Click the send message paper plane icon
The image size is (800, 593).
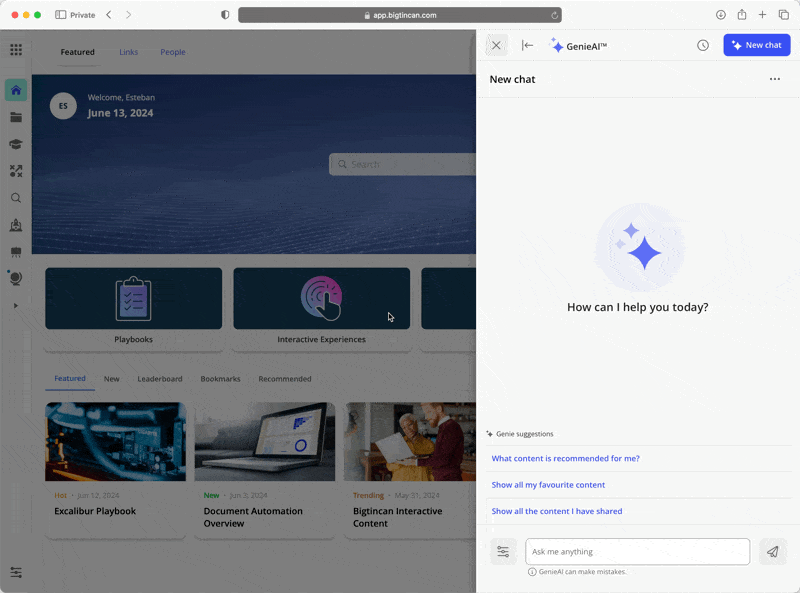(772, 551)
